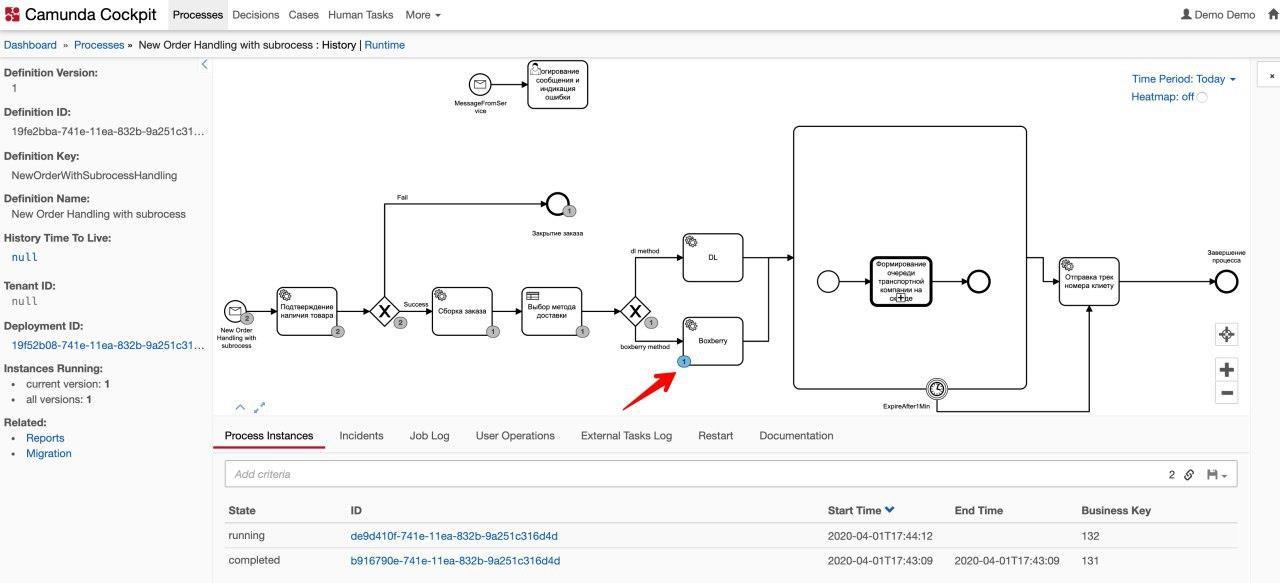Open the More menu in top navigation

tap(423, 15)
